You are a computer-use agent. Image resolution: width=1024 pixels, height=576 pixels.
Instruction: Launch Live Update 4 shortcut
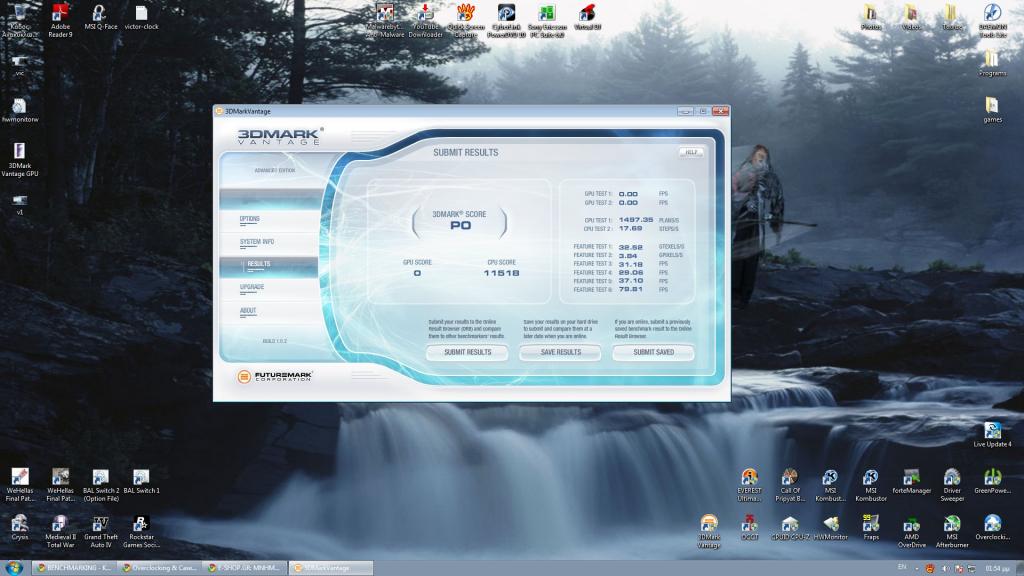[x=992, y=434]
